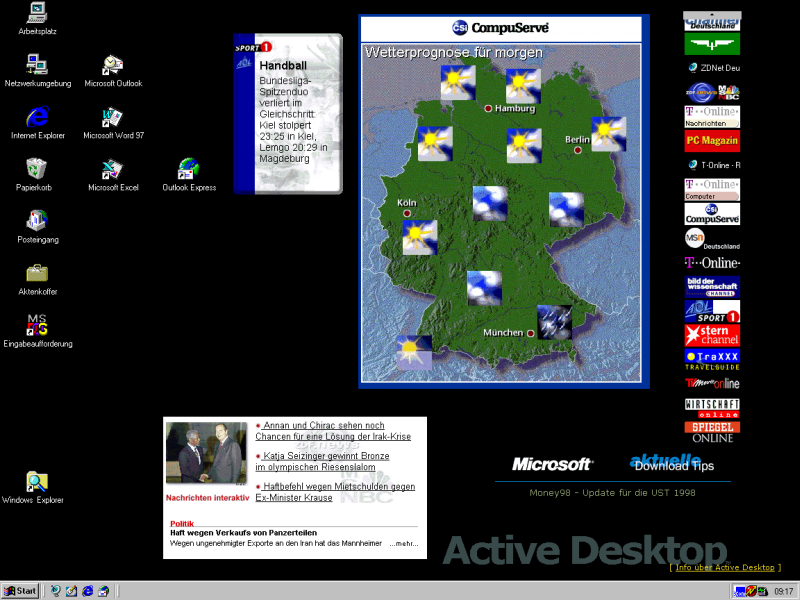Click Nachrichten interaktiv label
The height and width of the screenshot is (600, 800).
(x=207, y=498)
